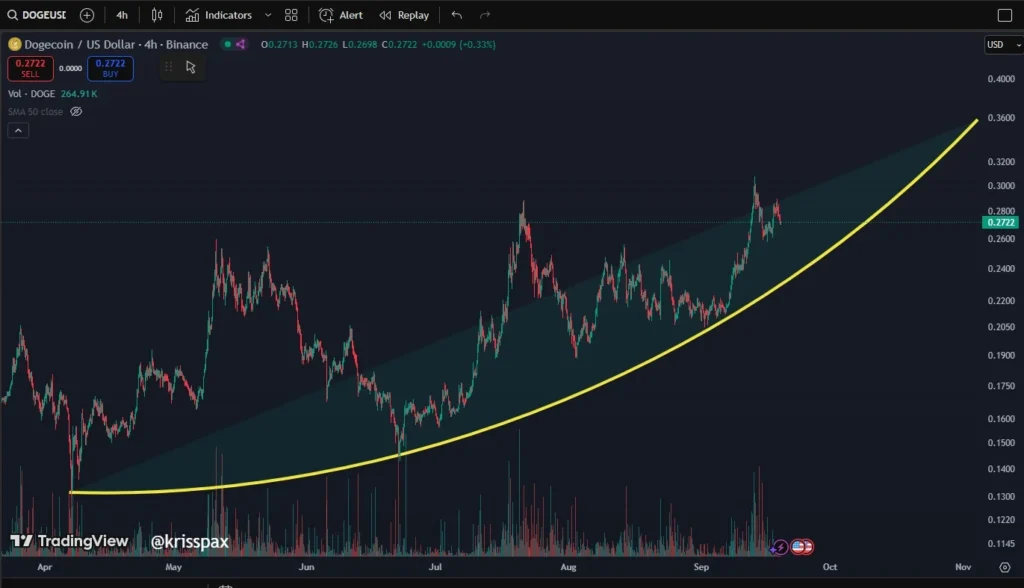Click the Nov label on time axis

(963, 567)
